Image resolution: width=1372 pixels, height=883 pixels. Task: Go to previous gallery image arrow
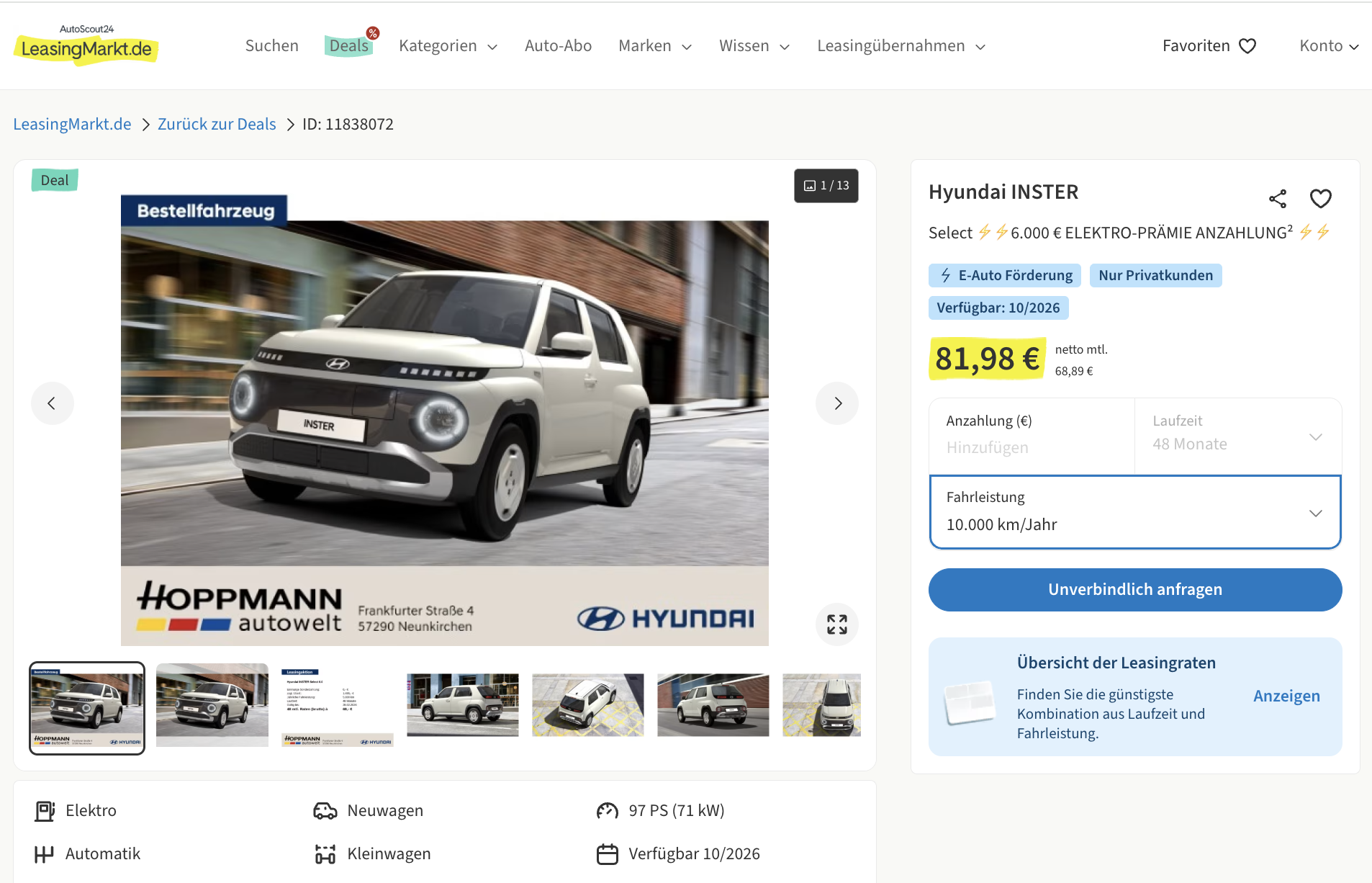[x=52, y=403]
